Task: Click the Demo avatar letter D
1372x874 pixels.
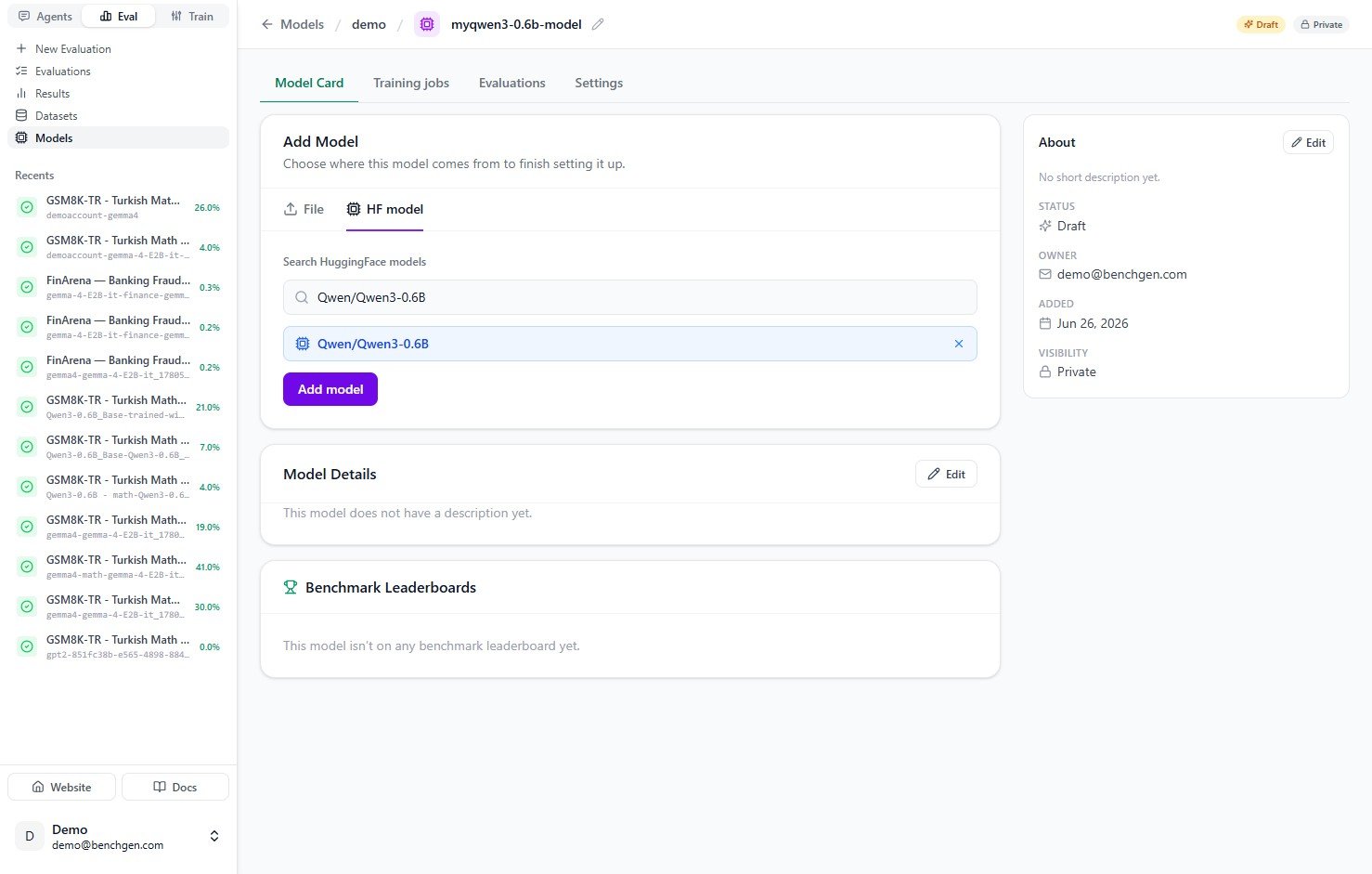Action: tap(30, 836)
